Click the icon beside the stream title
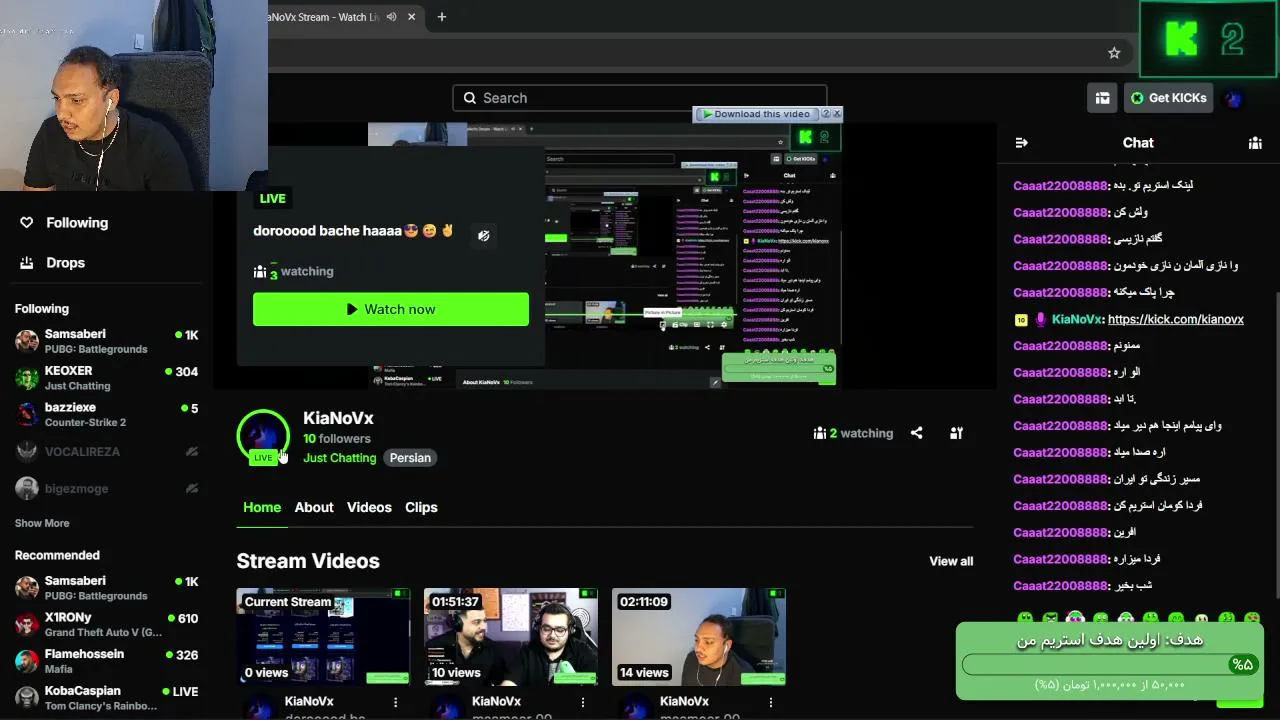The width and height of the screenshot is (1280, 720). [x=484, y=235]
